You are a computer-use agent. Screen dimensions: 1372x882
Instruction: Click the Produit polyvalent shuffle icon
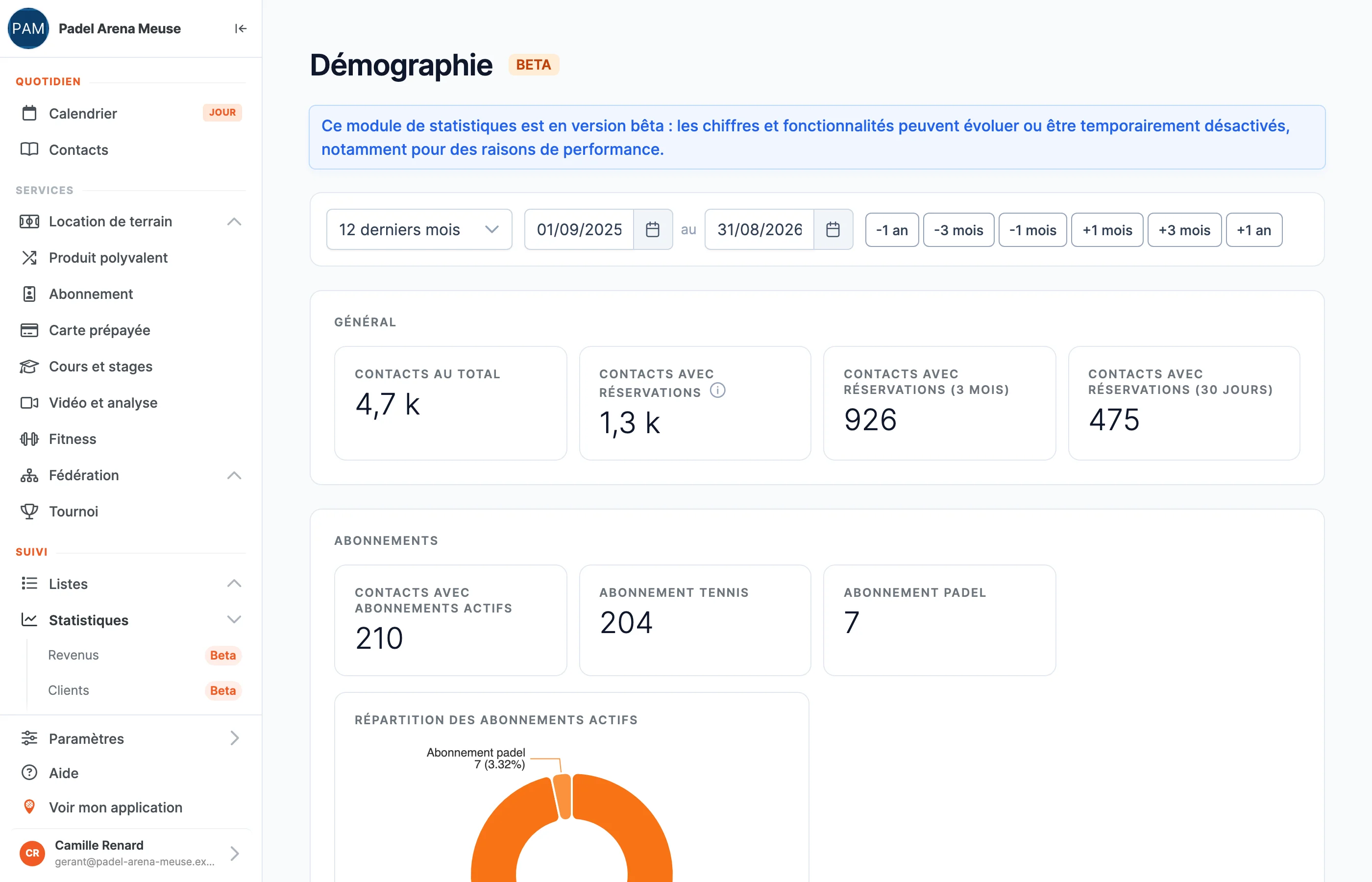29,258
